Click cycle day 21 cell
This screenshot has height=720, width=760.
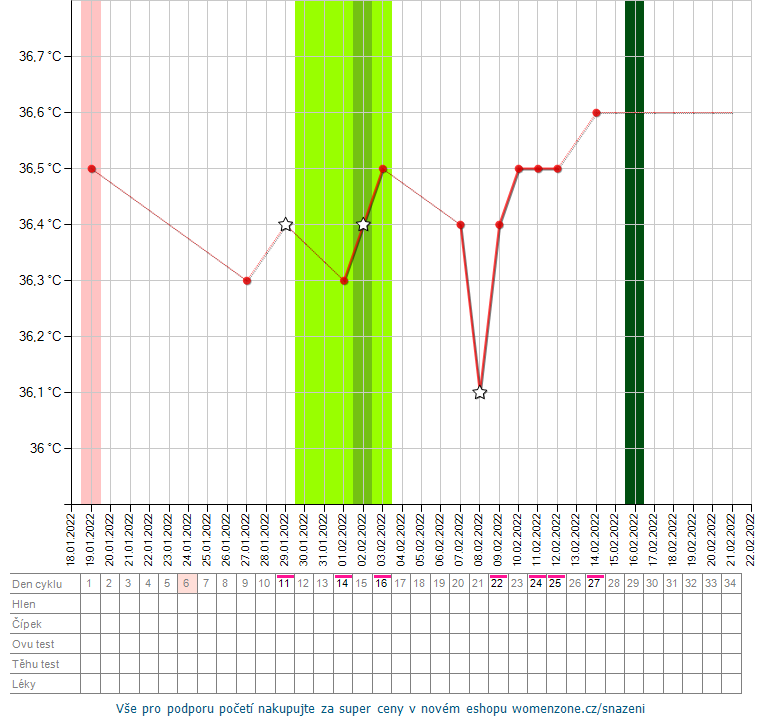478,583
